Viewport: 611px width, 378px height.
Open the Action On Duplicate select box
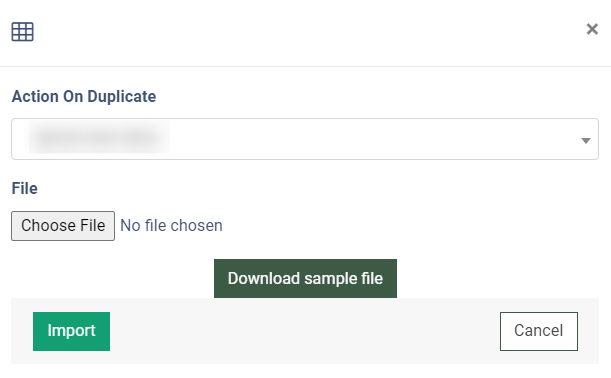(x=305, y=139)
